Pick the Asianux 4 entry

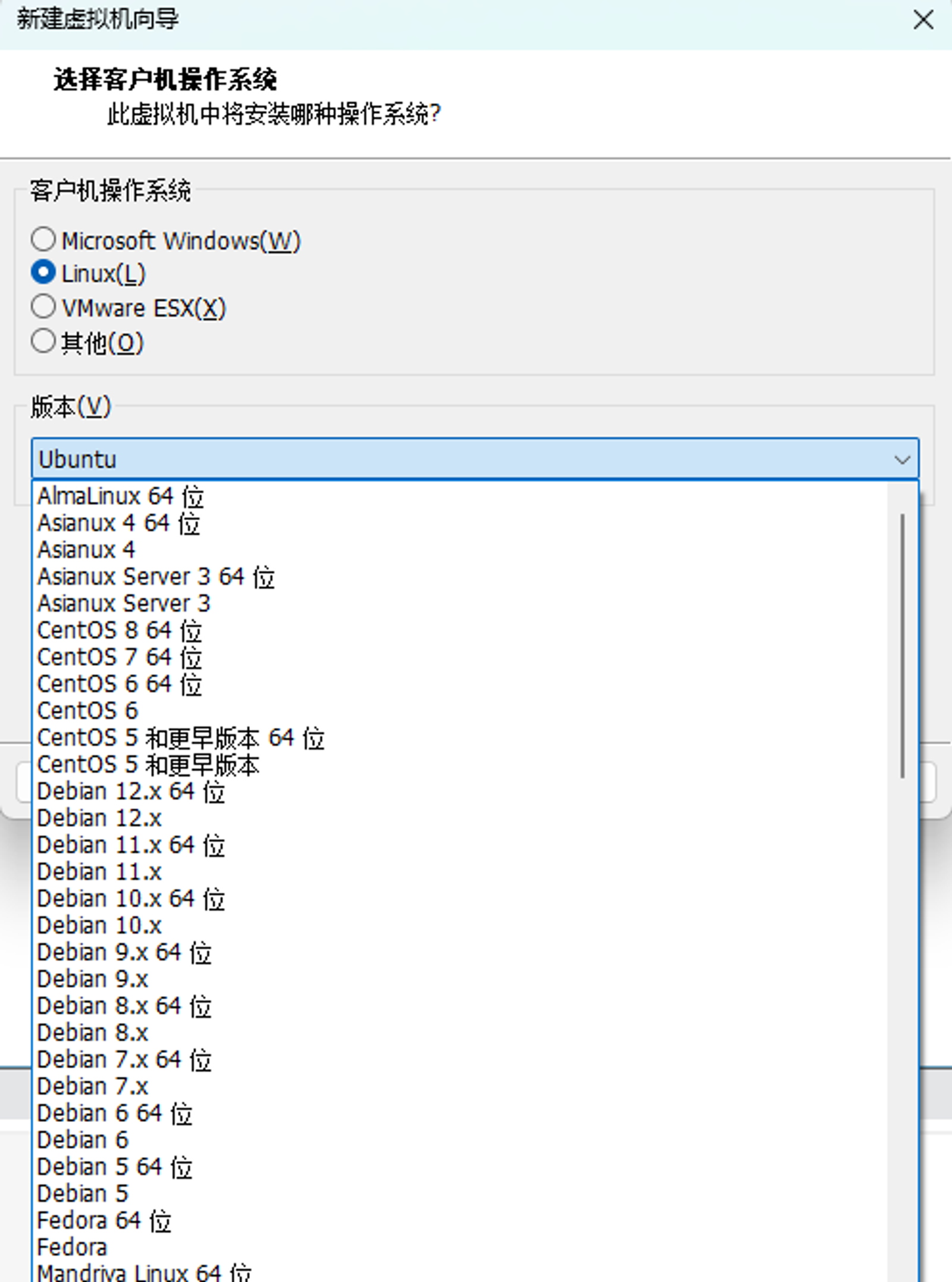[459, 550]
